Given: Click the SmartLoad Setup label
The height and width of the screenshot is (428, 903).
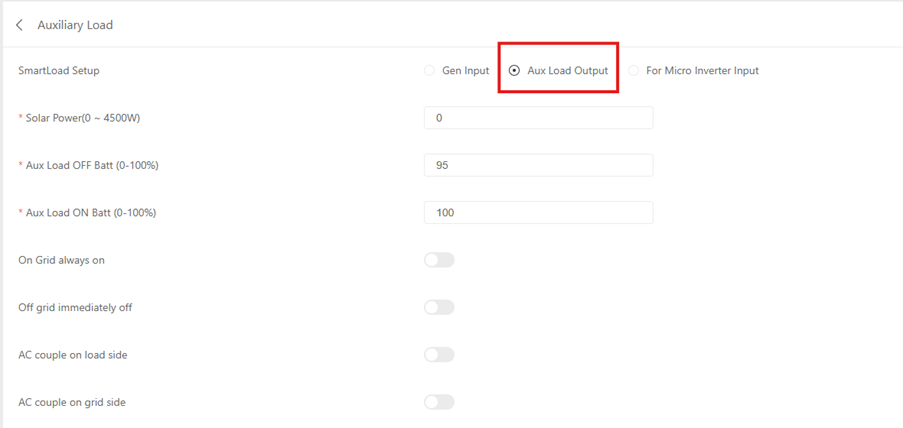Looking at the screenshot, I should [59, 71].
